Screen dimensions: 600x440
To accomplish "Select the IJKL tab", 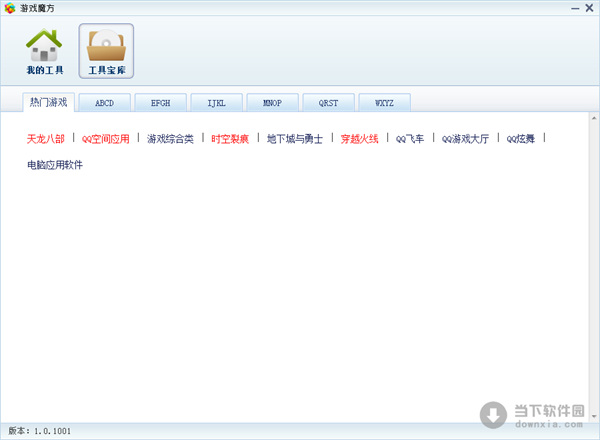I will point(217,103).
